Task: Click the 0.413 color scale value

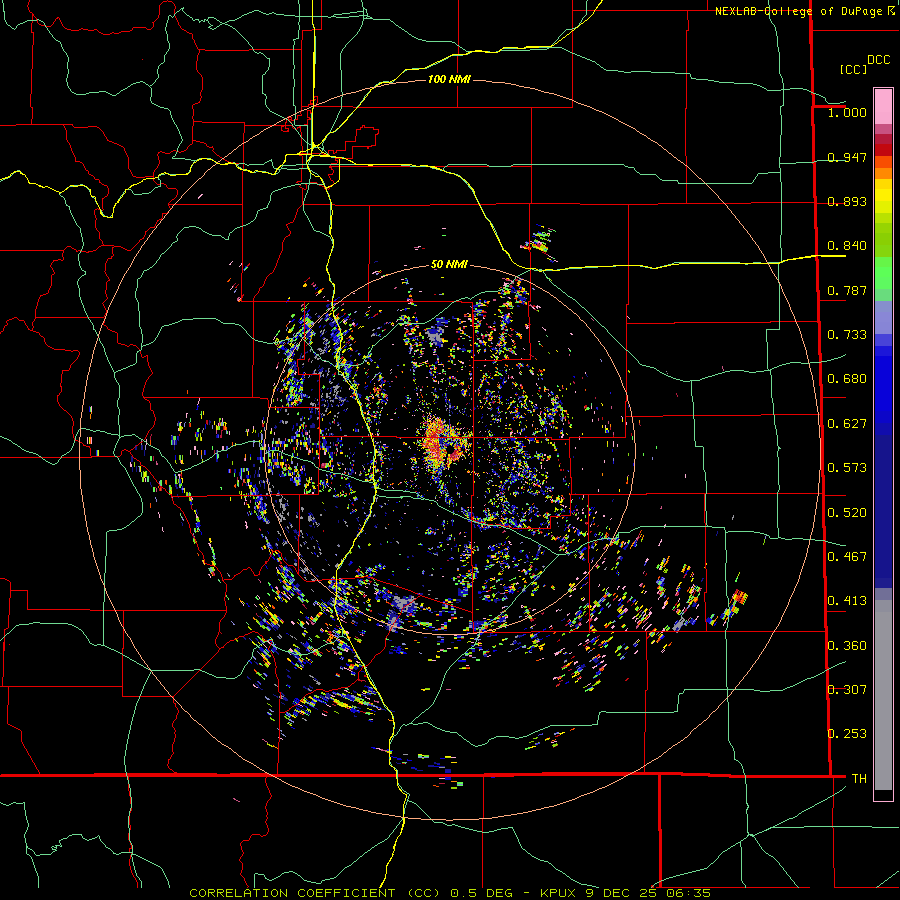Action: pyautogui.click(x=847, y=601)
